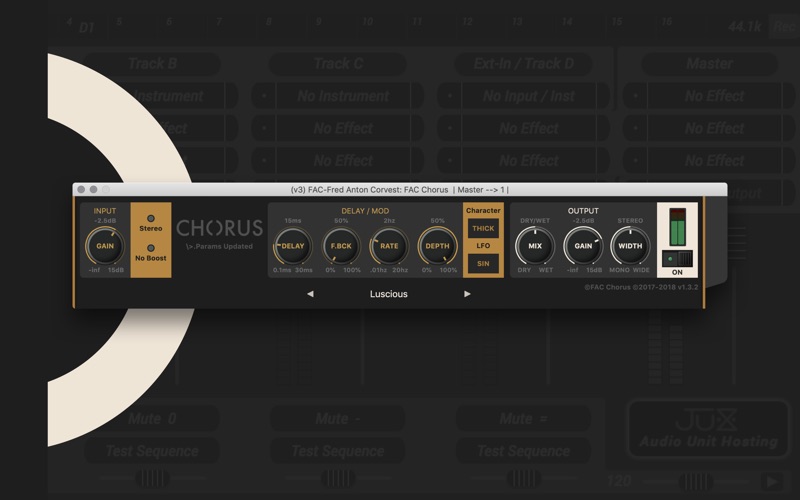The width and height of the screenshot is (800, 500).
Task: Click dot button beside Track C No Instrument
Action: click(x=264, y=96)
